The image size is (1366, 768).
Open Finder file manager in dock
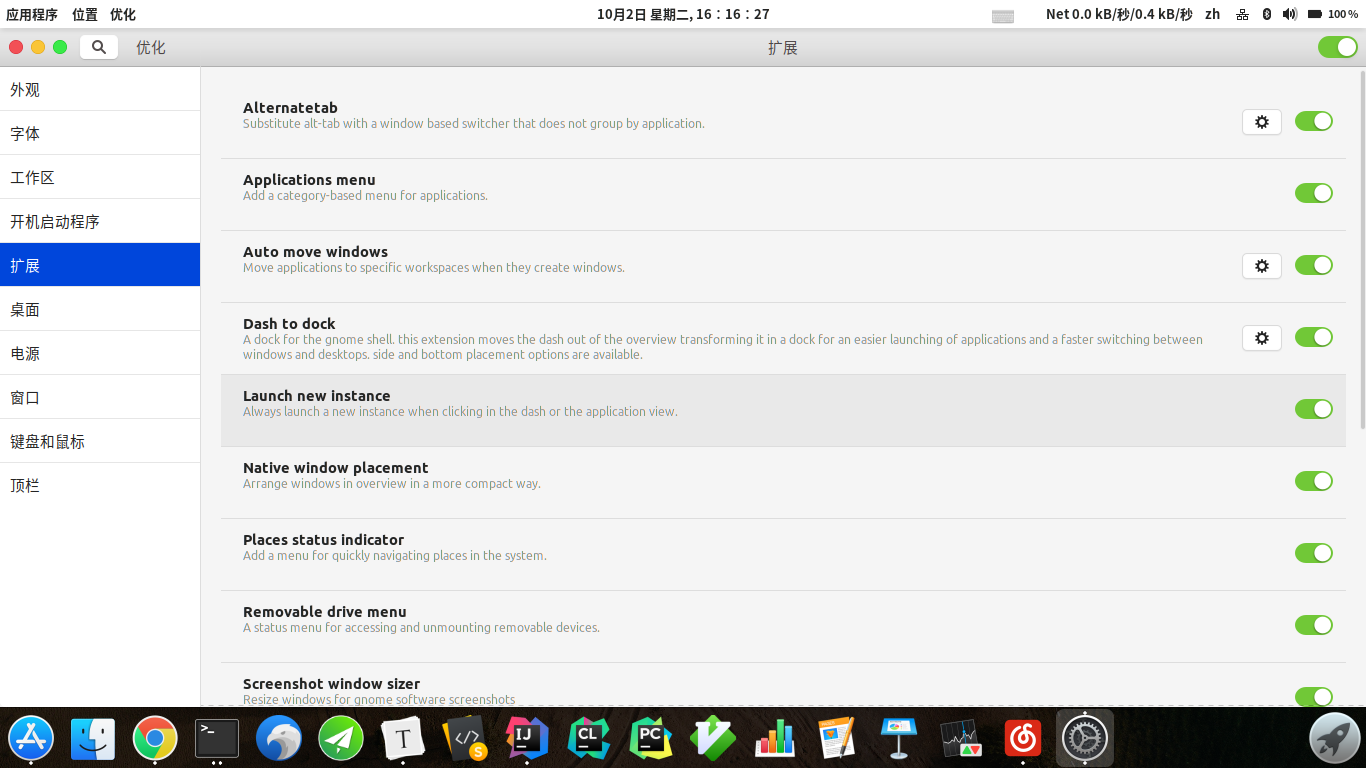(x=93, y=739)
